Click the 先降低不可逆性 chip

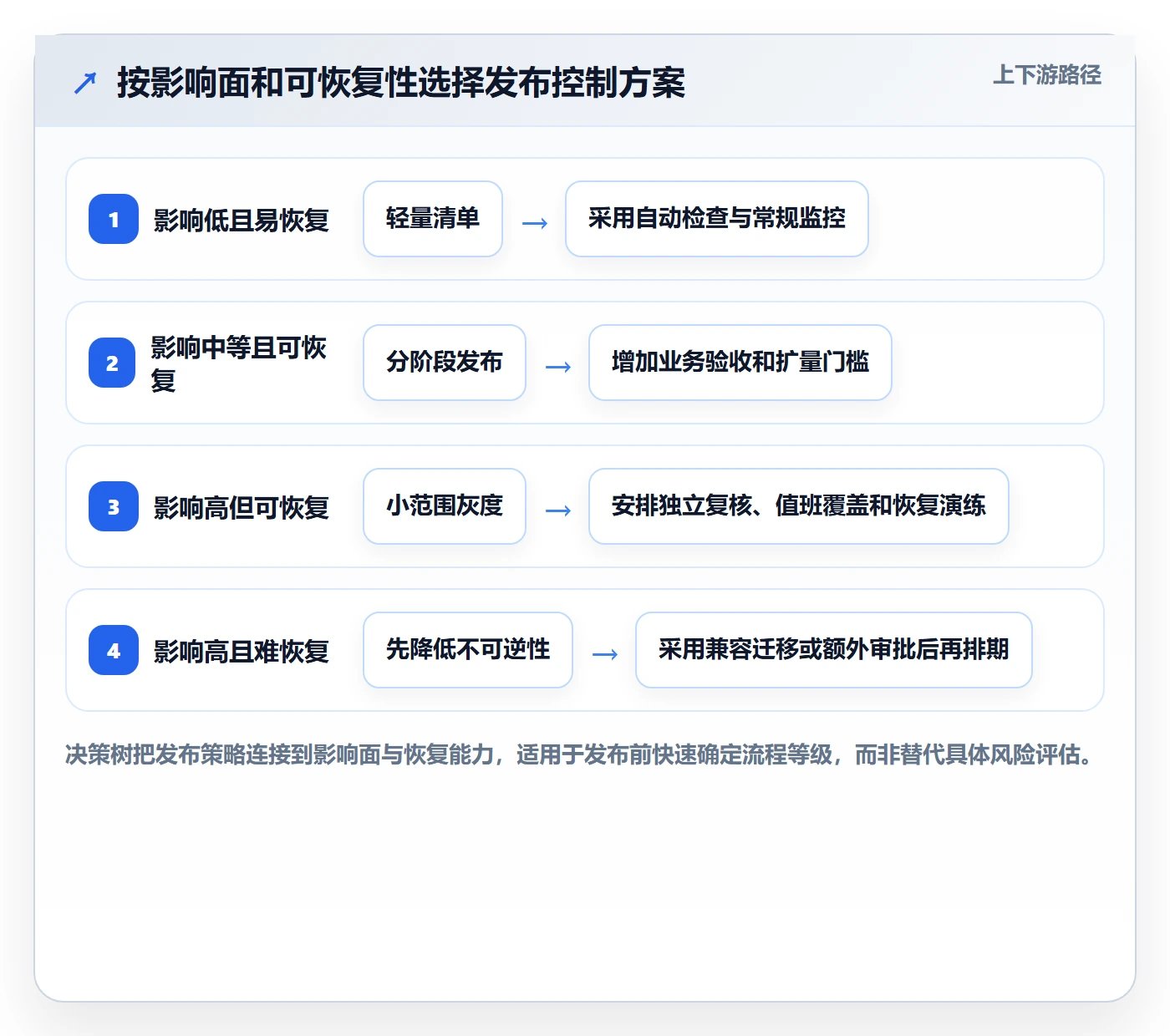(468, 650)
